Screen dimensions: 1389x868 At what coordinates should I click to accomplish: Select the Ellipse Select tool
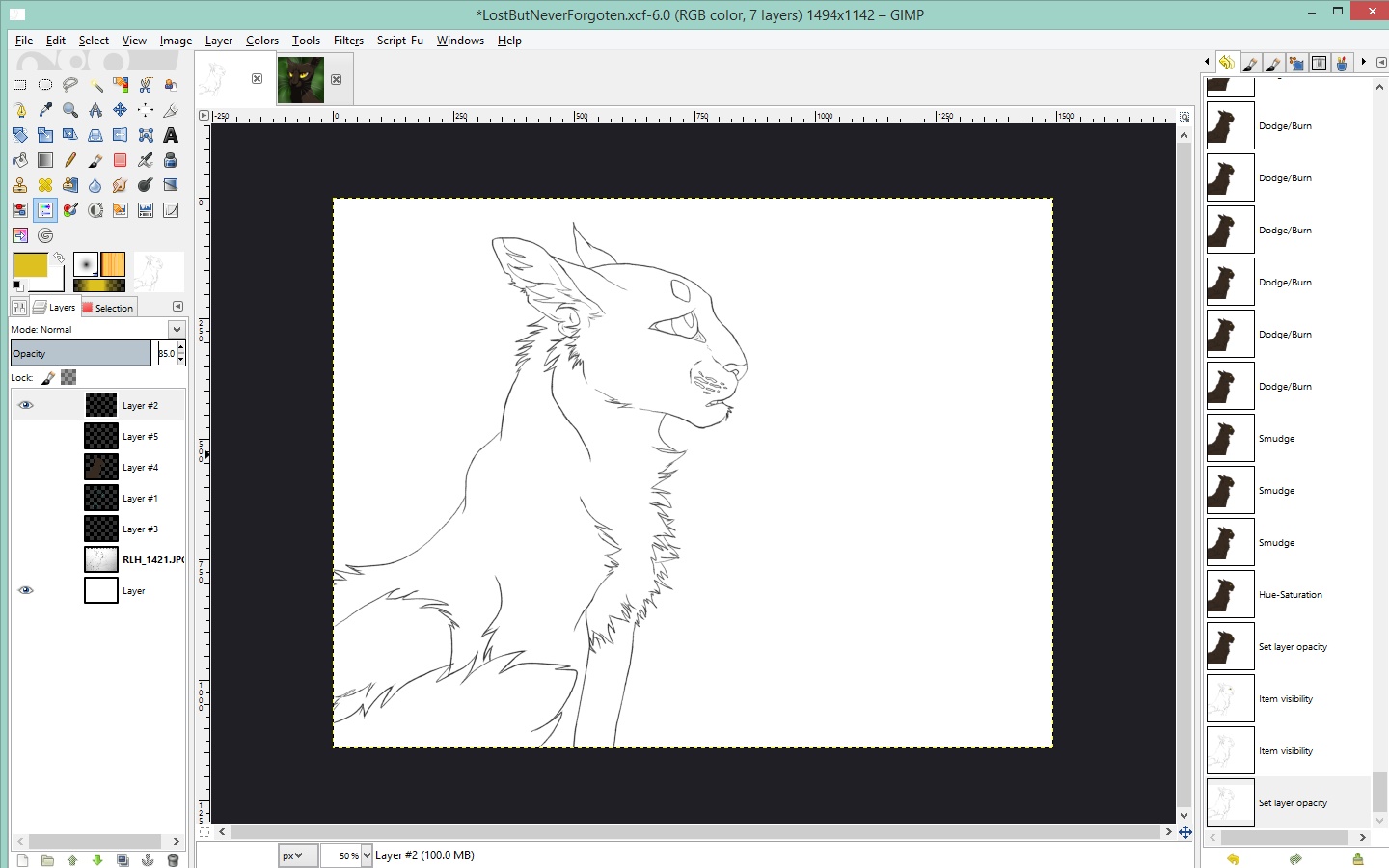[45, 85]
